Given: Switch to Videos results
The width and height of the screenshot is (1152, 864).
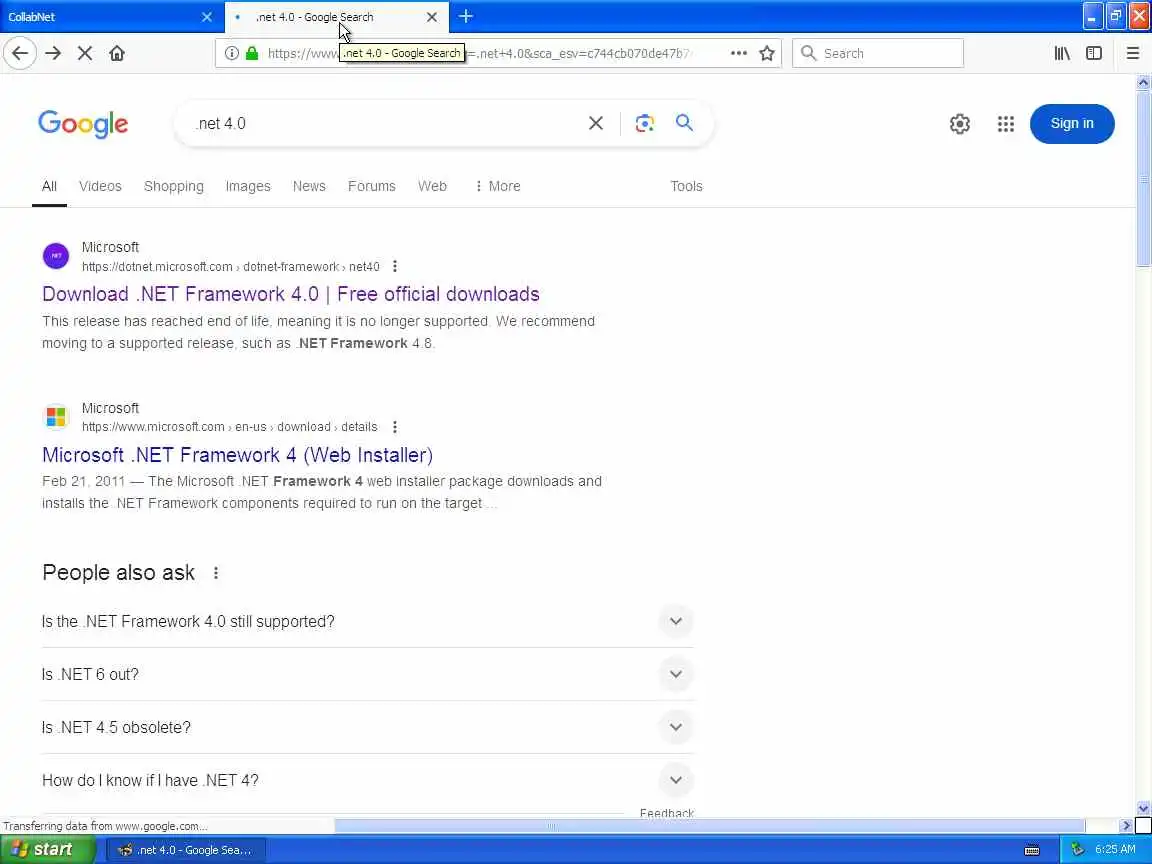Looking at the screenshot, I should click(x=100, y=187).
